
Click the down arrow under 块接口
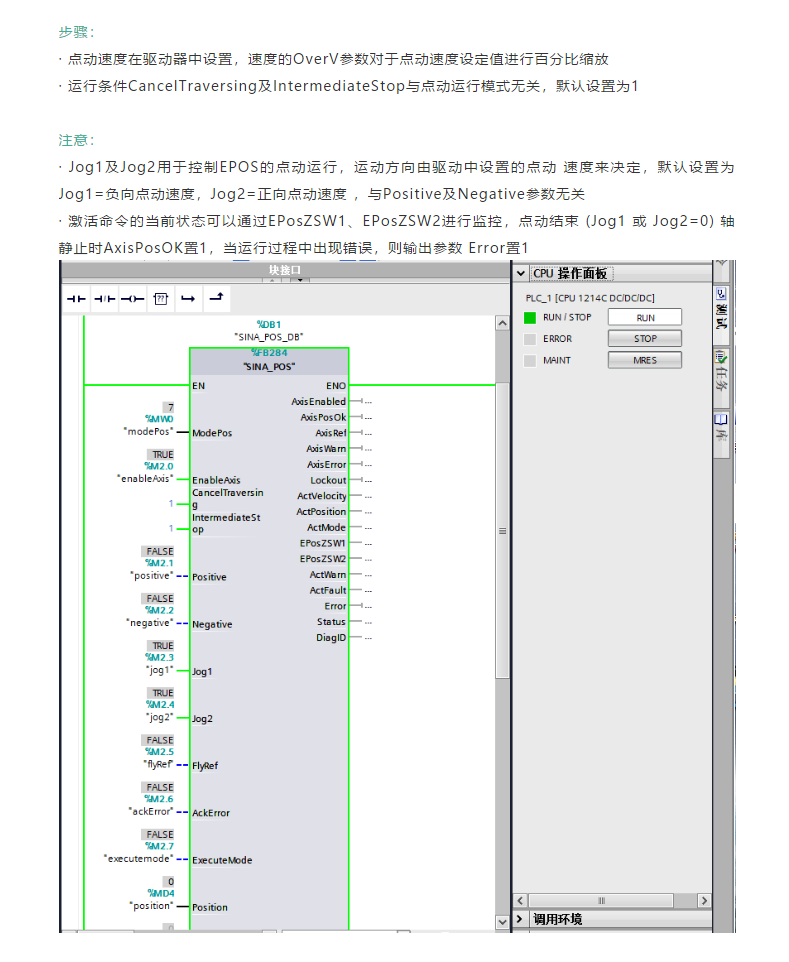299,281
